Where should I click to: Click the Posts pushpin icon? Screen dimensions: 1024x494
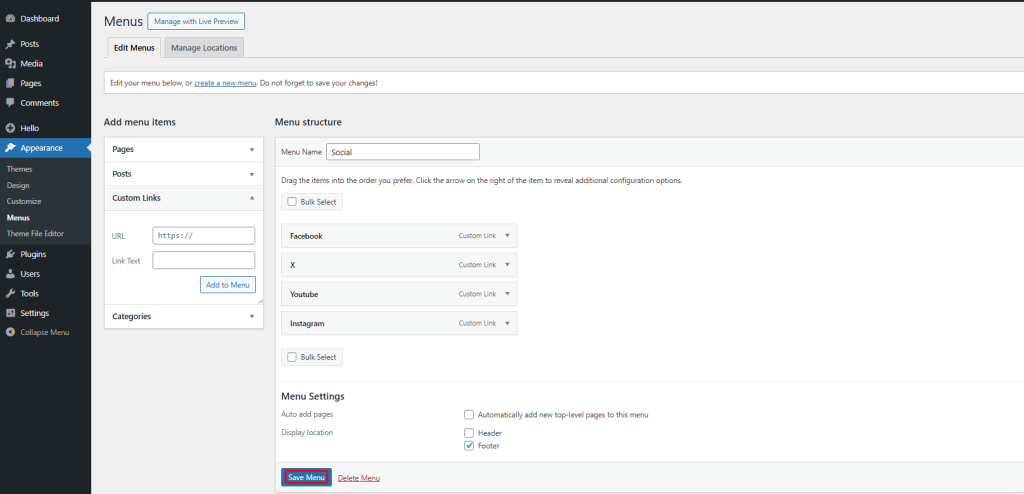pyautogui.click(x=10, y=44)
